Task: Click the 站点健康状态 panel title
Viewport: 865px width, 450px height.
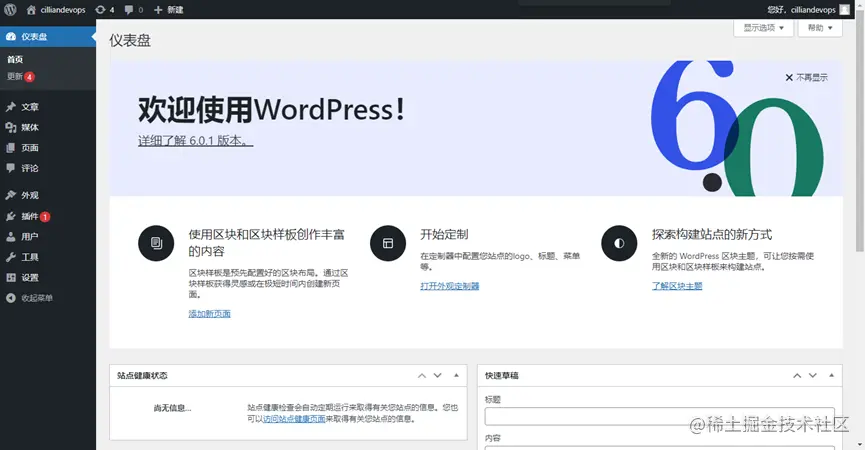Action: tap(142, 376)
